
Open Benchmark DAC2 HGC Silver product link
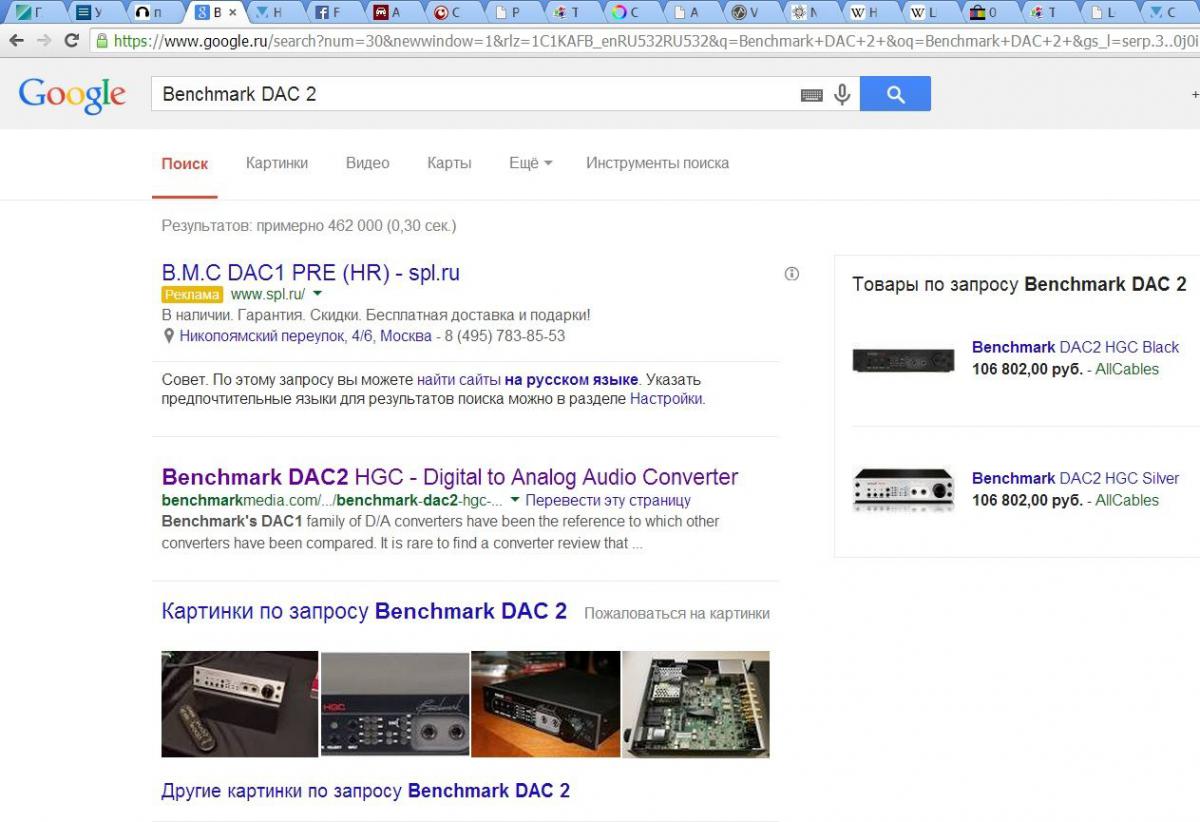[x=1075, y=478]
